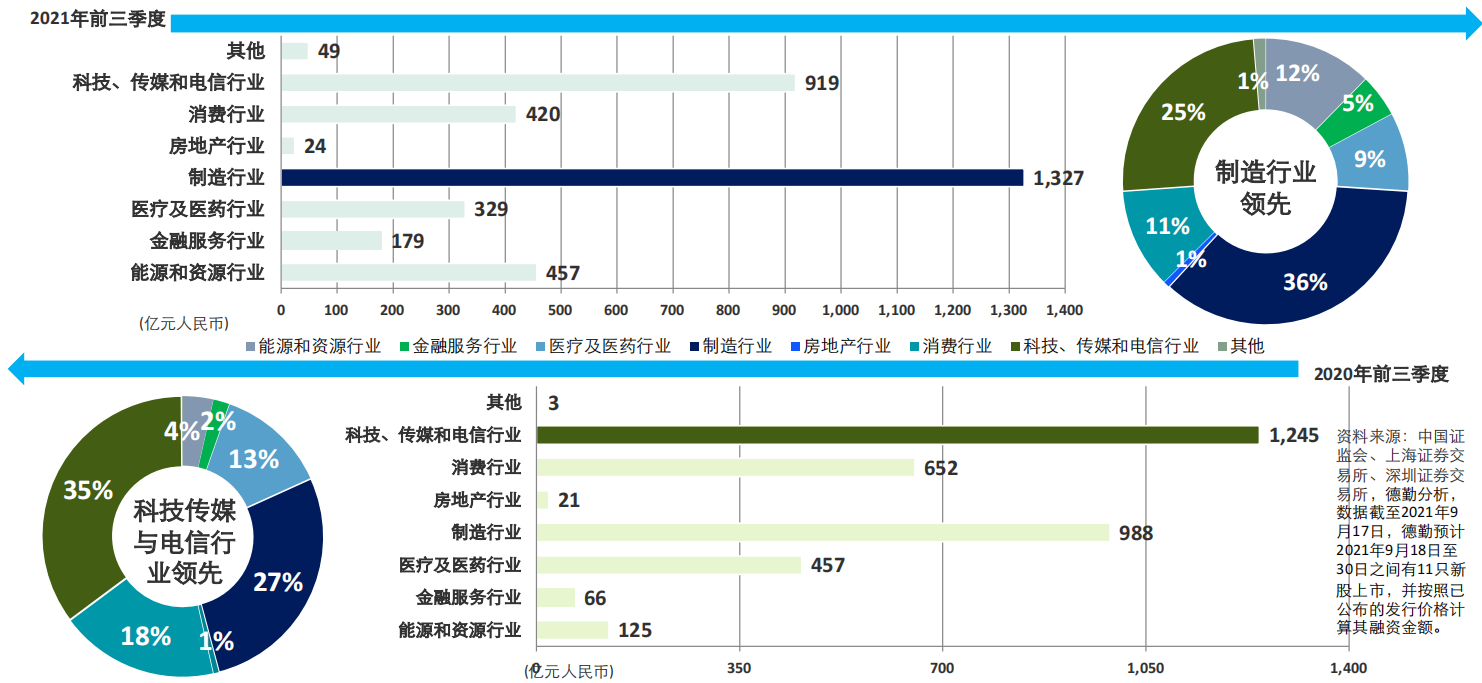
Task: Click the 2020年前三季度 header label
Action: [x=1381, y=374]
